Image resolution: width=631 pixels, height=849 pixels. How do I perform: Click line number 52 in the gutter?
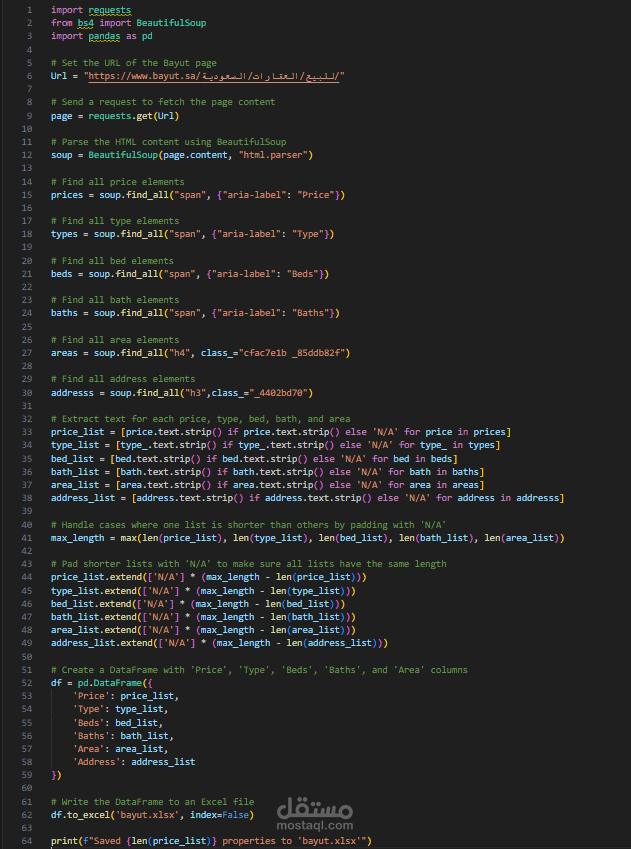pyautogui.click(x=27, y=683)
